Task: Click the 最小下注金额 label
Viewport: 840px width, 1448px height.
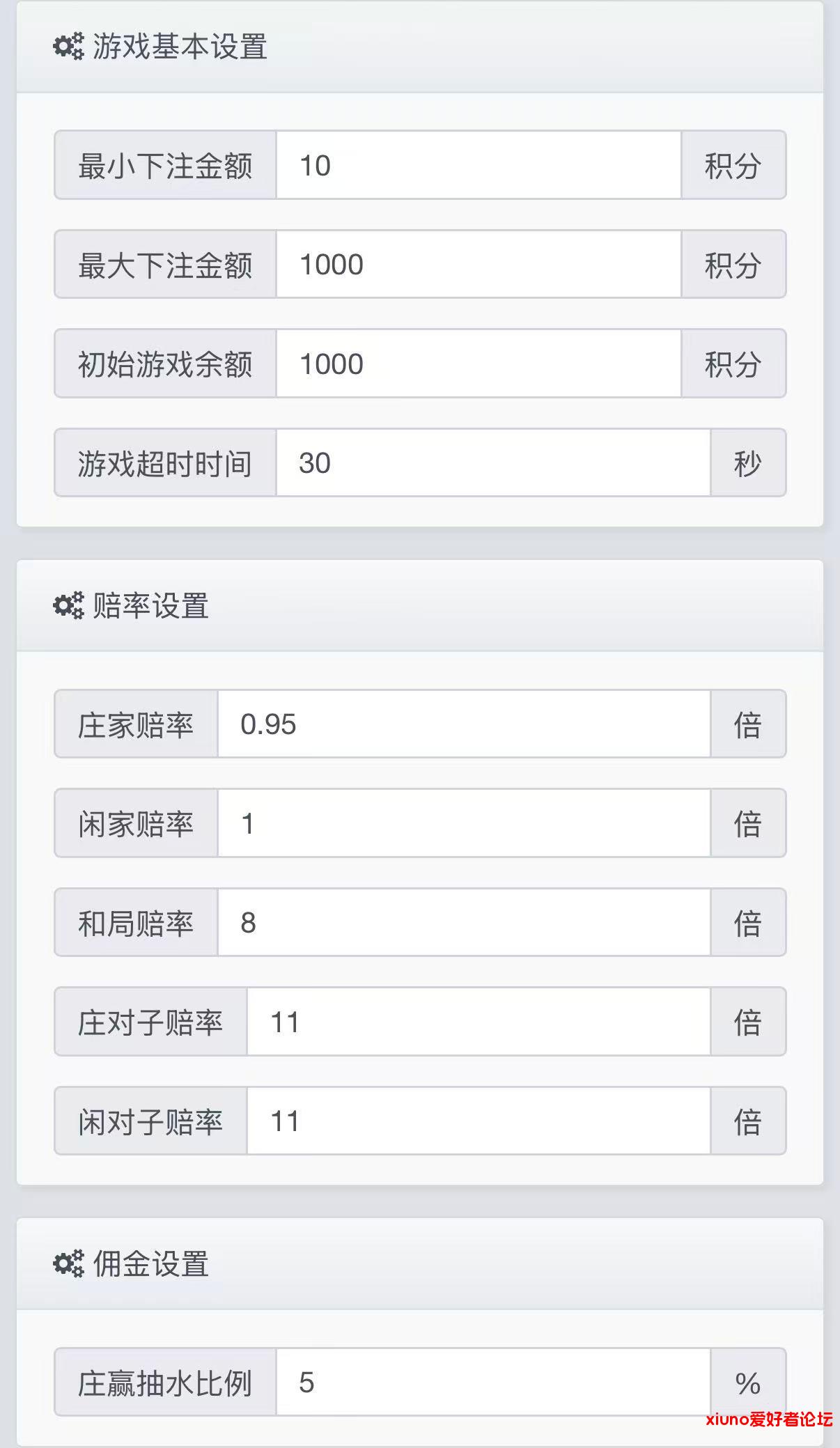Action: click(165, 166)
